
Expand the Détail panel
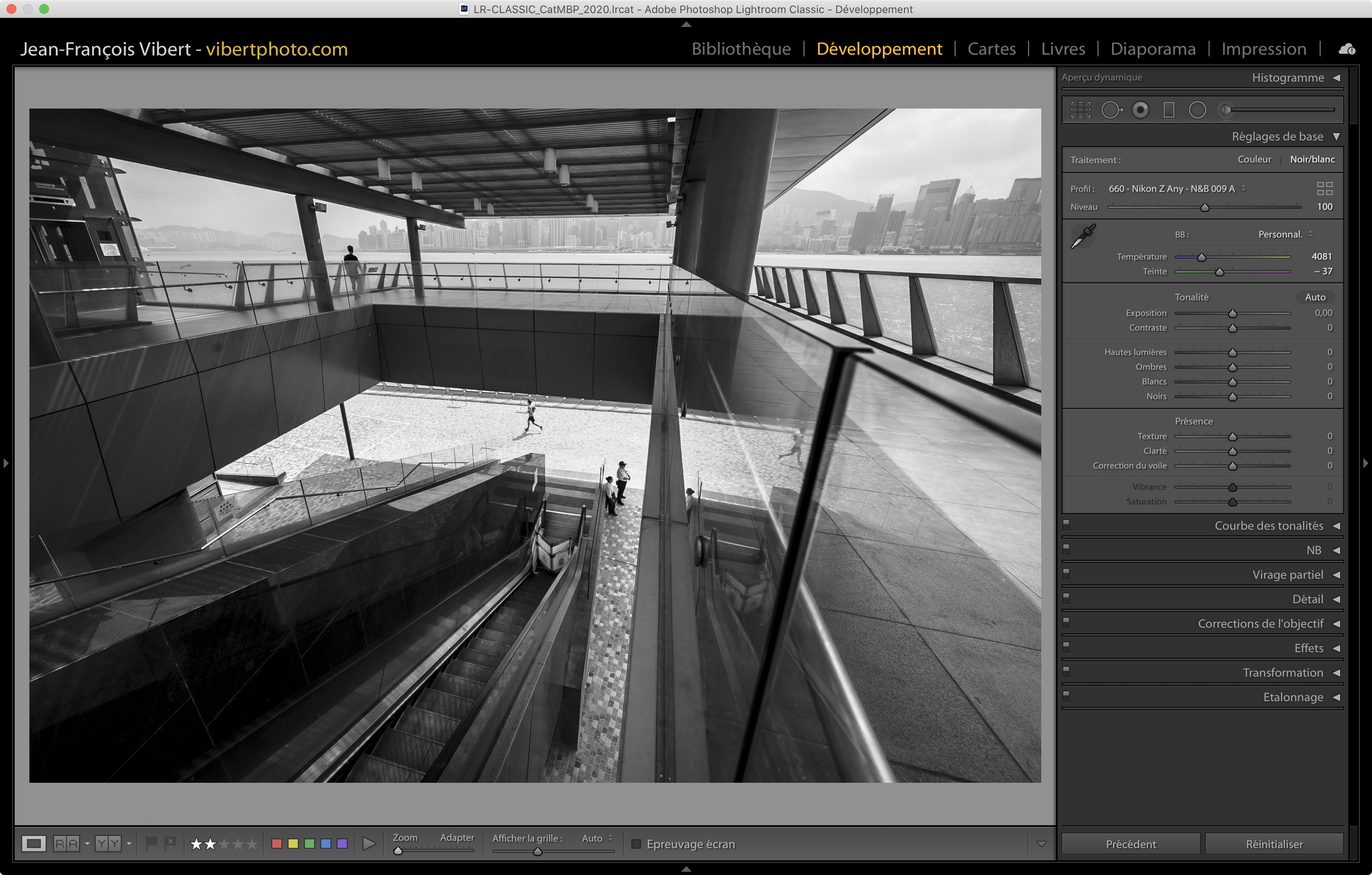(x=1307, y=599)
